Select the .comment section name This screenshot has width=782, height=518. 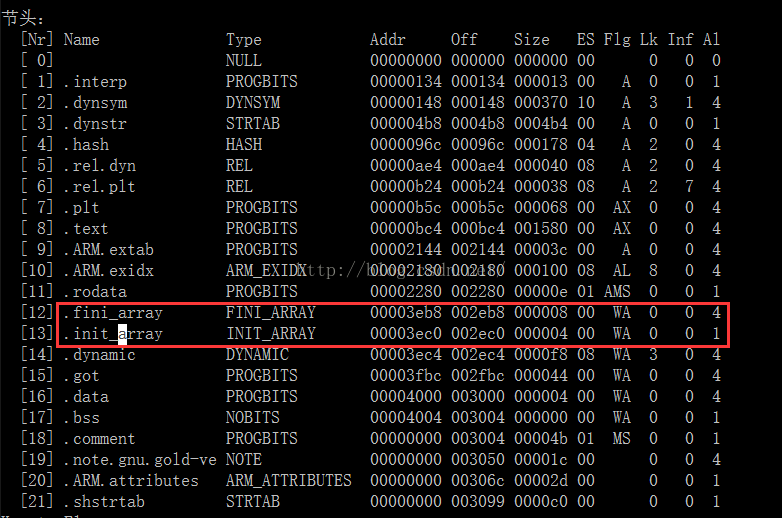100,438
